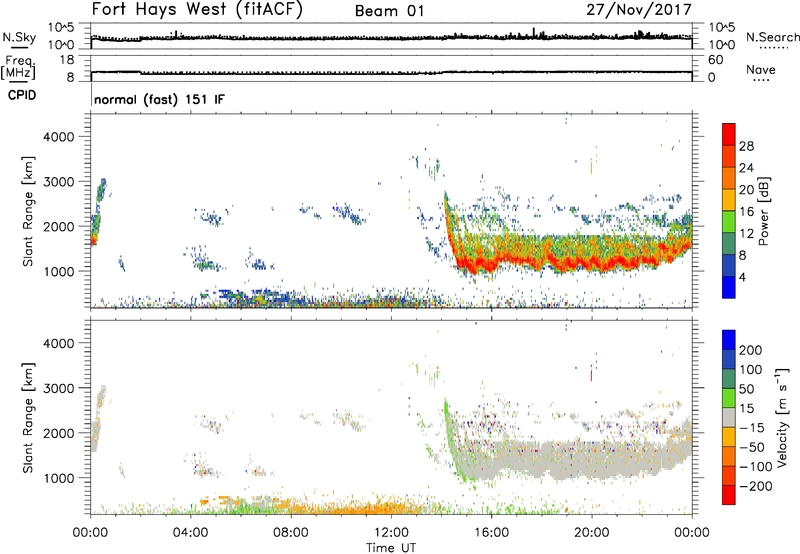
Task: Click the "Freq. [MHz]" axis label
Action: tap(18, 68)
